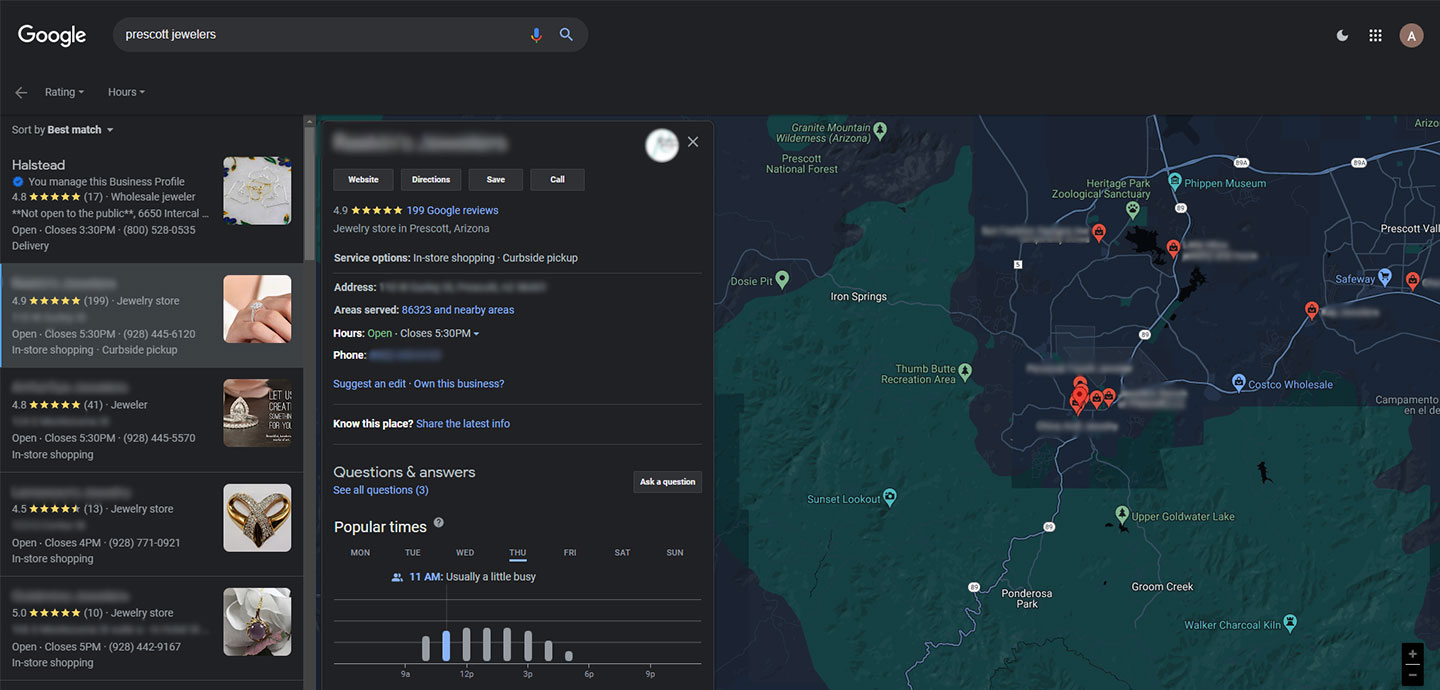Select the THU popular times tab
The image size is (1440, 690).
coord(518,552)
